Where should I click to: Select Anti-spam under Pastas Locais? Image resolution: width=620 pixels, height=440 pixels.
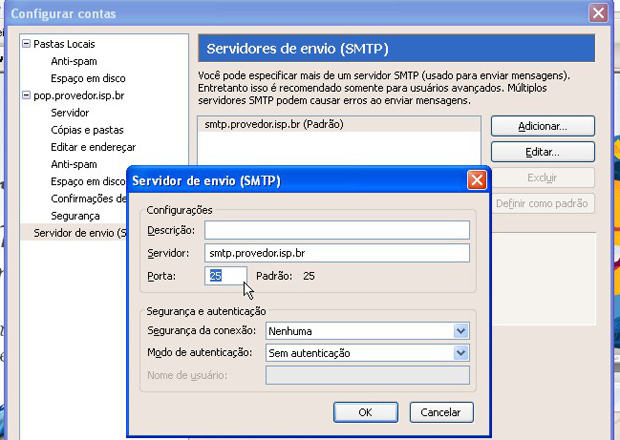click(74, 62)
